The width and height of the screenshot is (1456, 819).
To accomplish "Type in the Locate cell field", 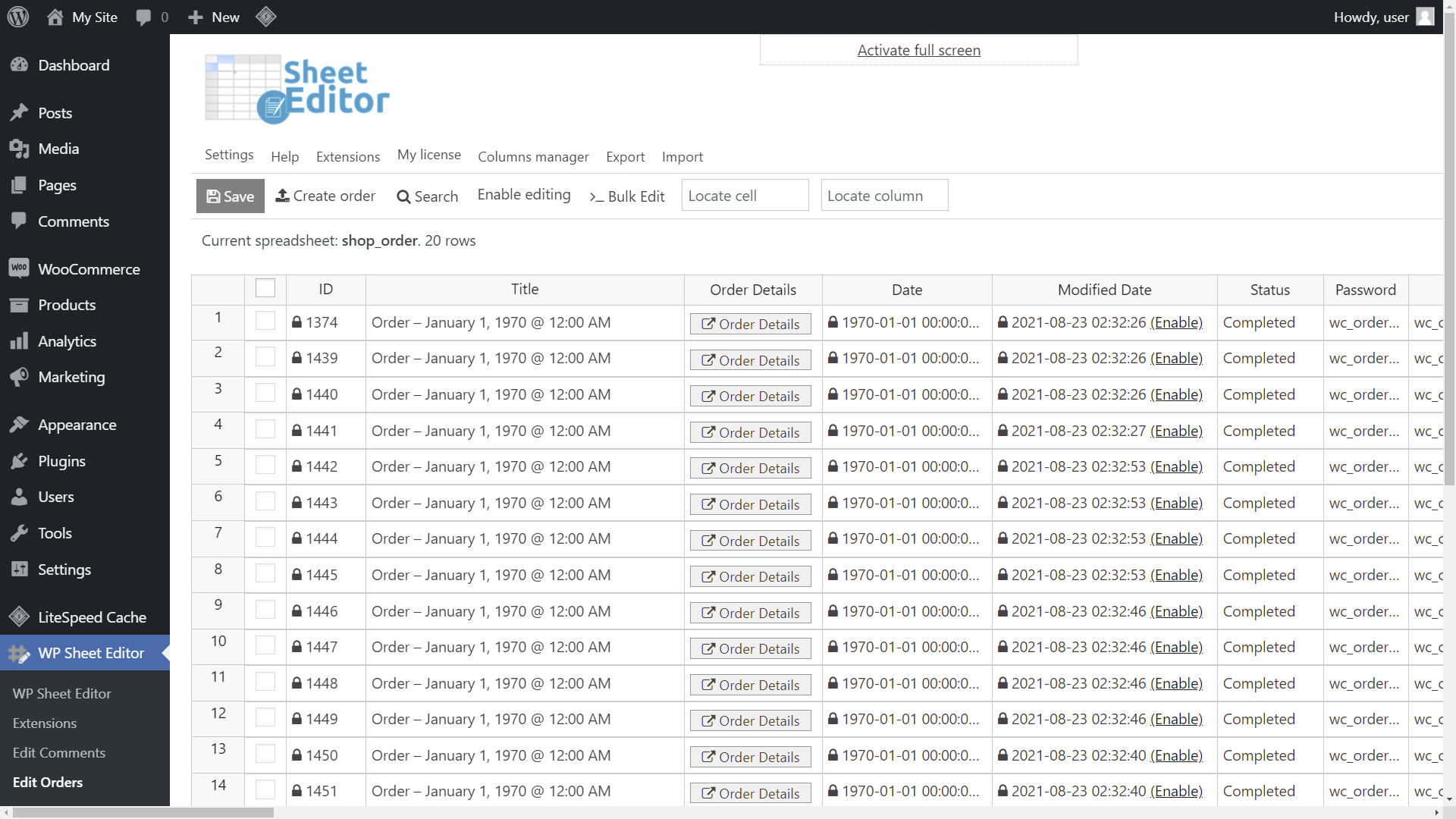I will [x=745, y=195].
